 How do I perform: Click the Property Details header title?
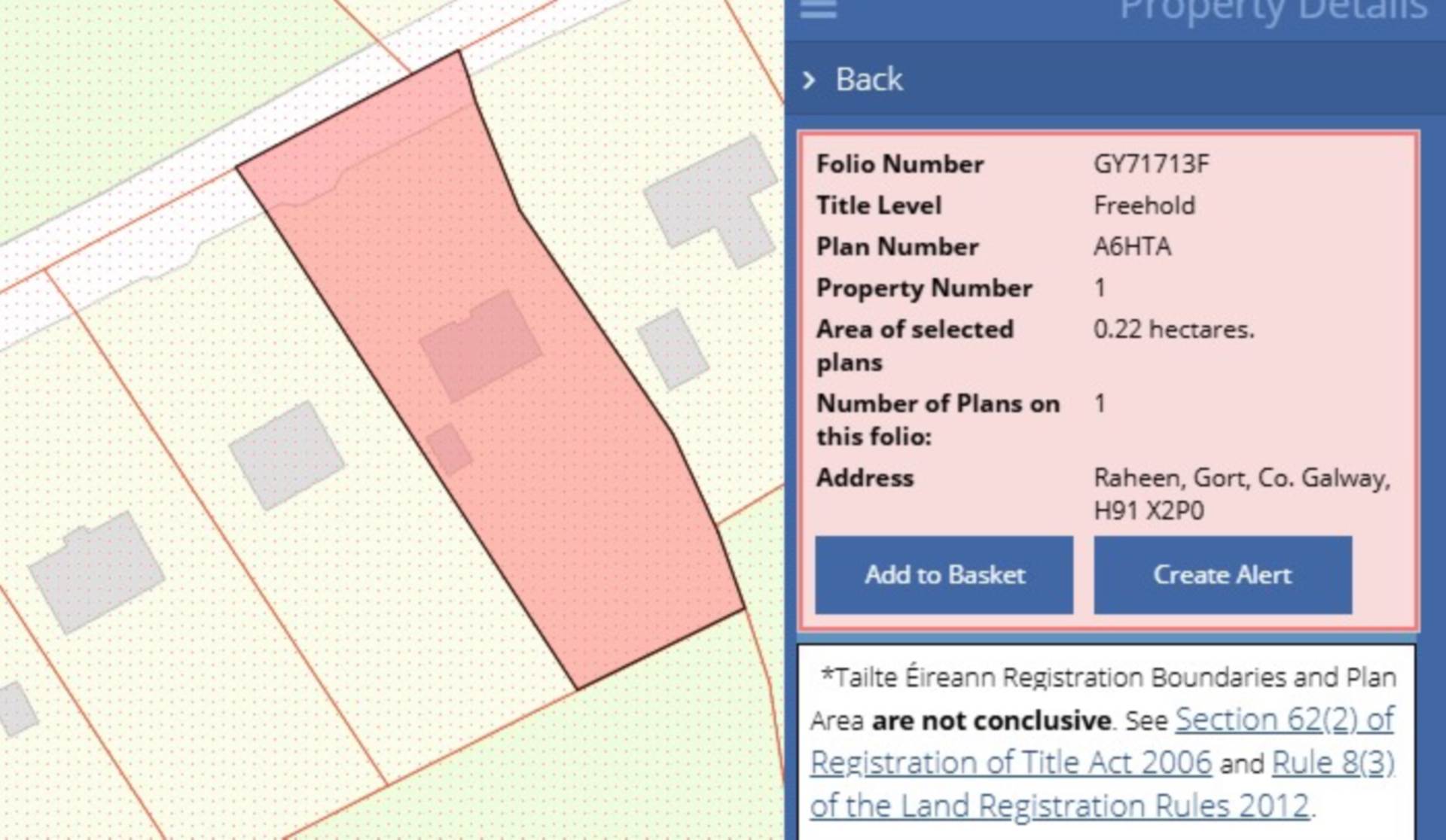point(1273,11)
